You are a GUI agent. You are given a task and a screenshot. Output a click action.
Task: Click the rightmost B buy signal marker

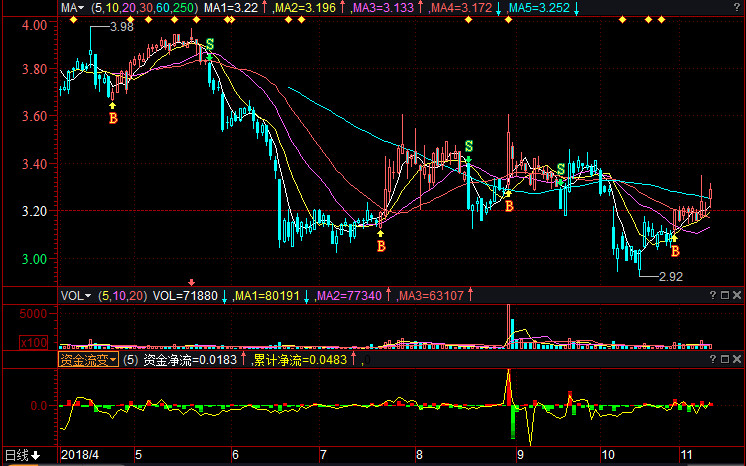pyautogui.click(x=675, y=251)
